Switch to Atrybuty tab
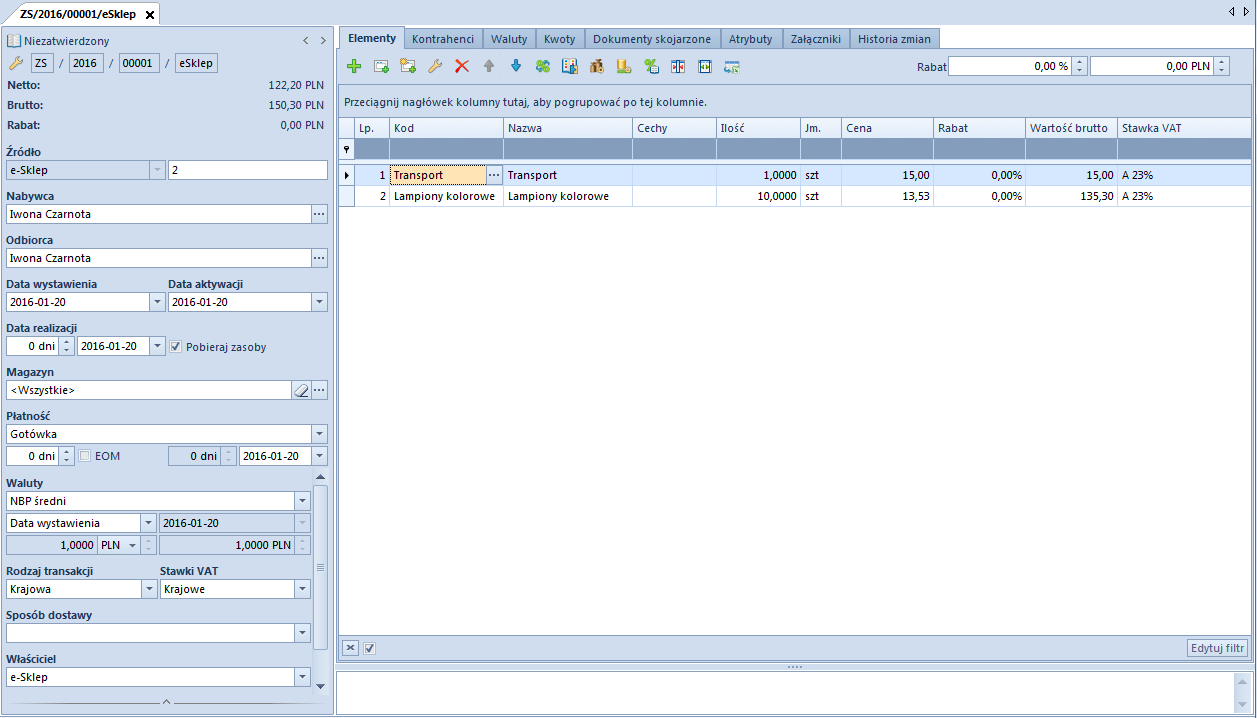Image resolution: width=1257 pixels, height=718 pixels. (x=750, y=39)
